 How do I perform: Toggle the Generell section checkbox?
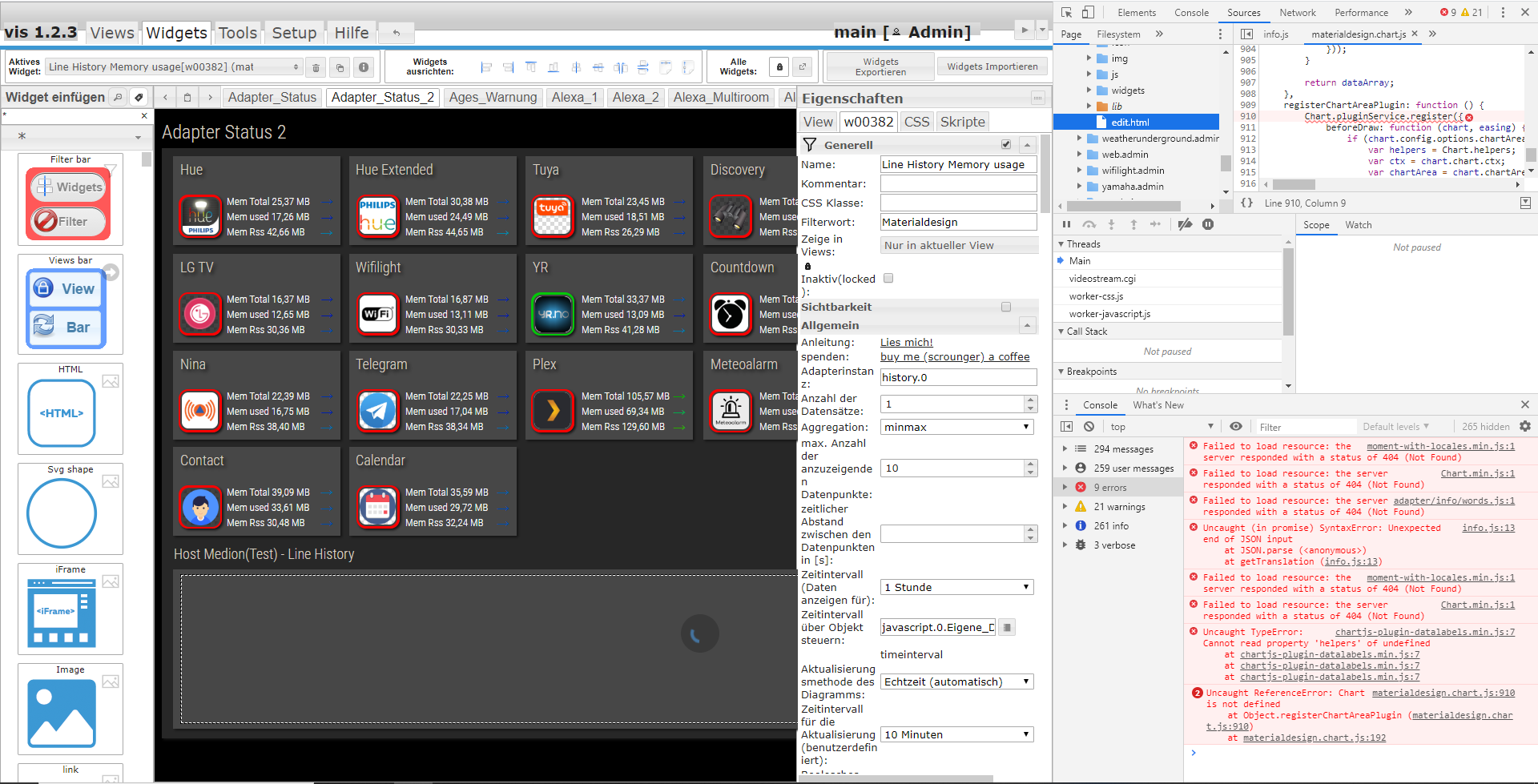point(1006,144)
